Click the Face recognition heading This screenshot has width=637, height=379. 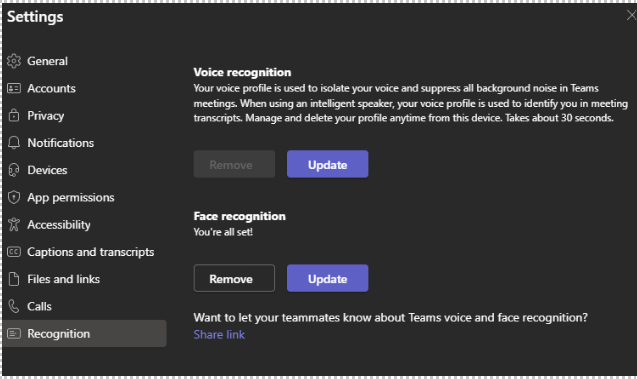[239, 216]
